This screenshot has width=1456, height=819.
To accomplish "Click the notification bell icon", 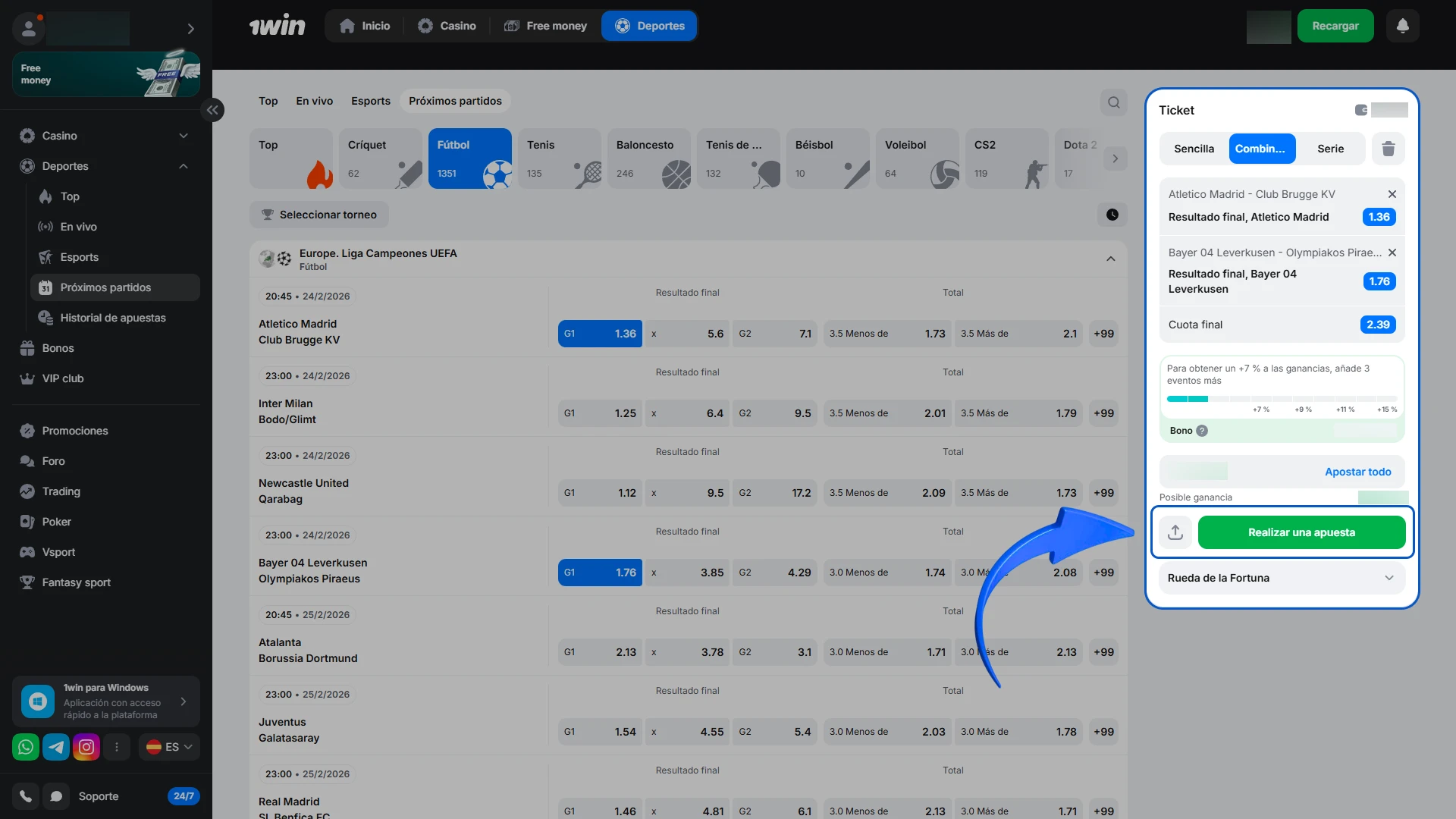I will pos(1402,26).
